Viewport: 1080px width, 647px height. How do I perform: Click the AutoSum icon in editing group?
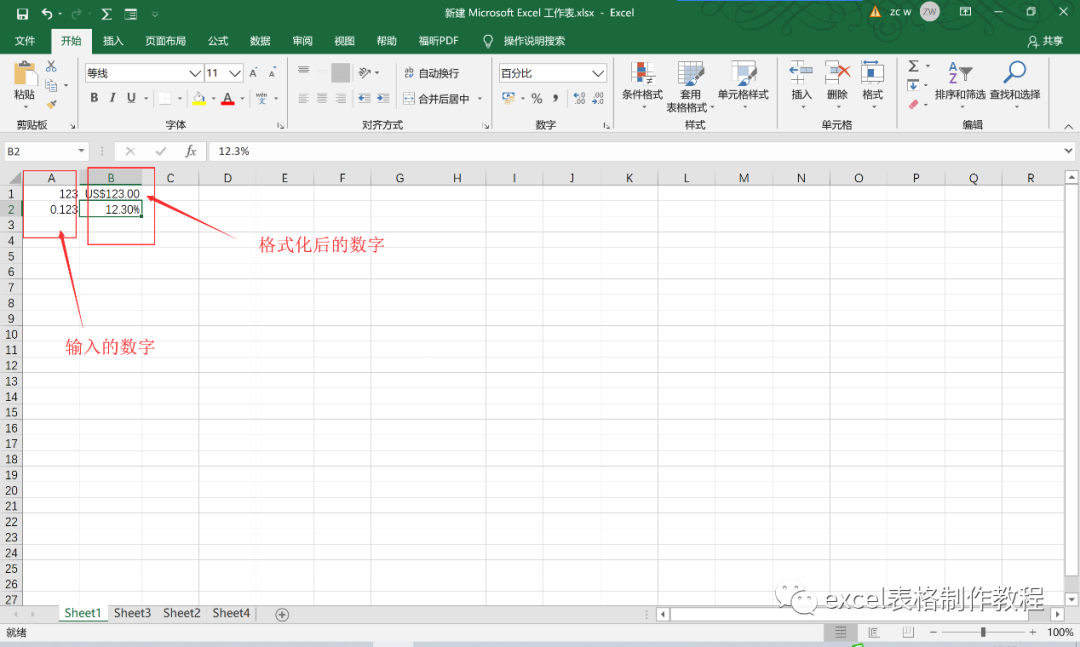pos(913,66)
